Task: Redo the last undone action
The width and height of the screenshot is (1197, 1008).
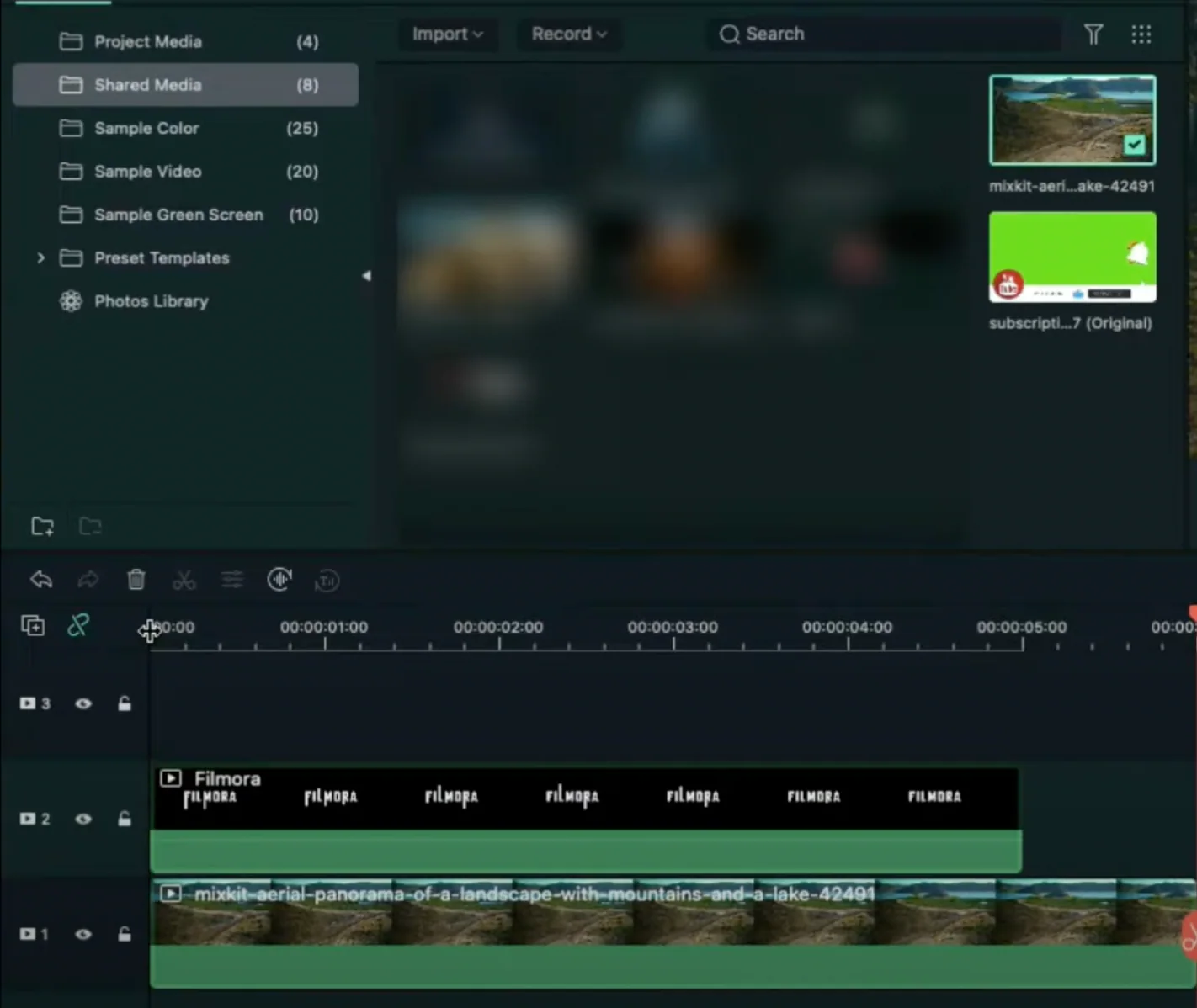Action: point(88,580)
